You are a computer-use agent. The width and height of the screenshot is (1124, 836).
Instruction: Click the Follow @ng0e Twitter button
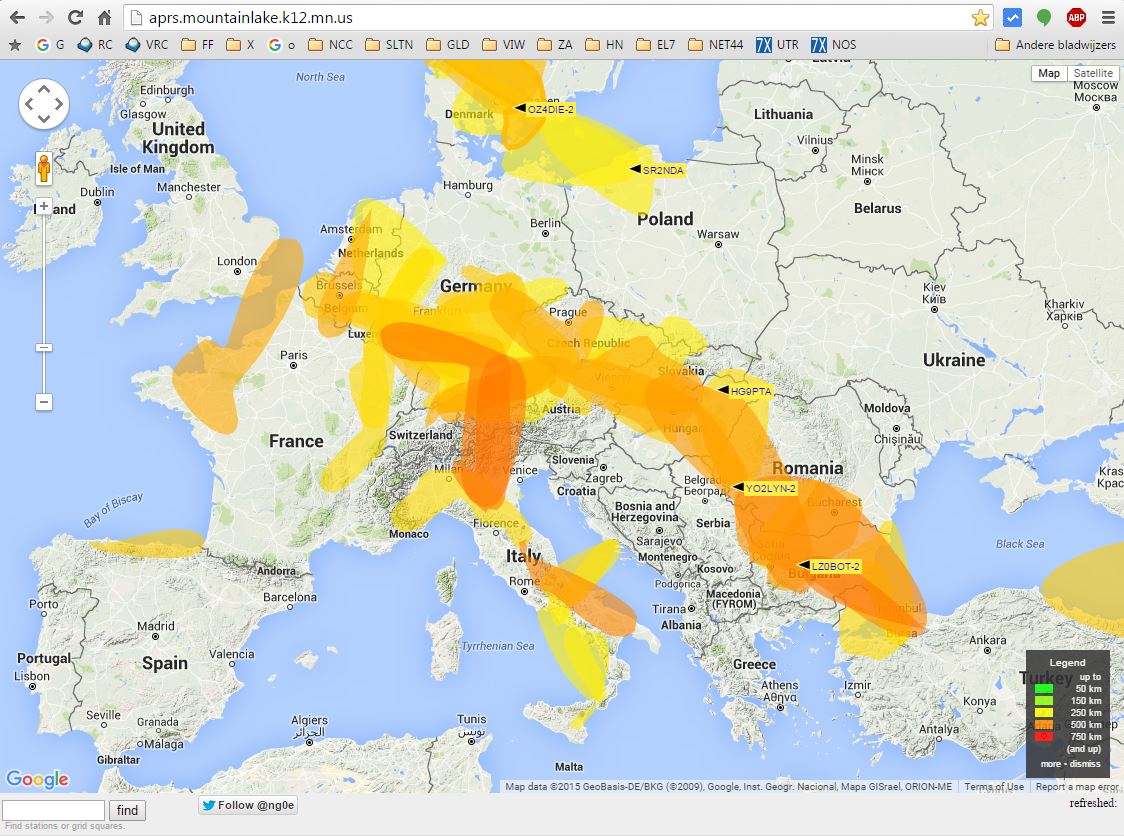(x=248, y=805)
